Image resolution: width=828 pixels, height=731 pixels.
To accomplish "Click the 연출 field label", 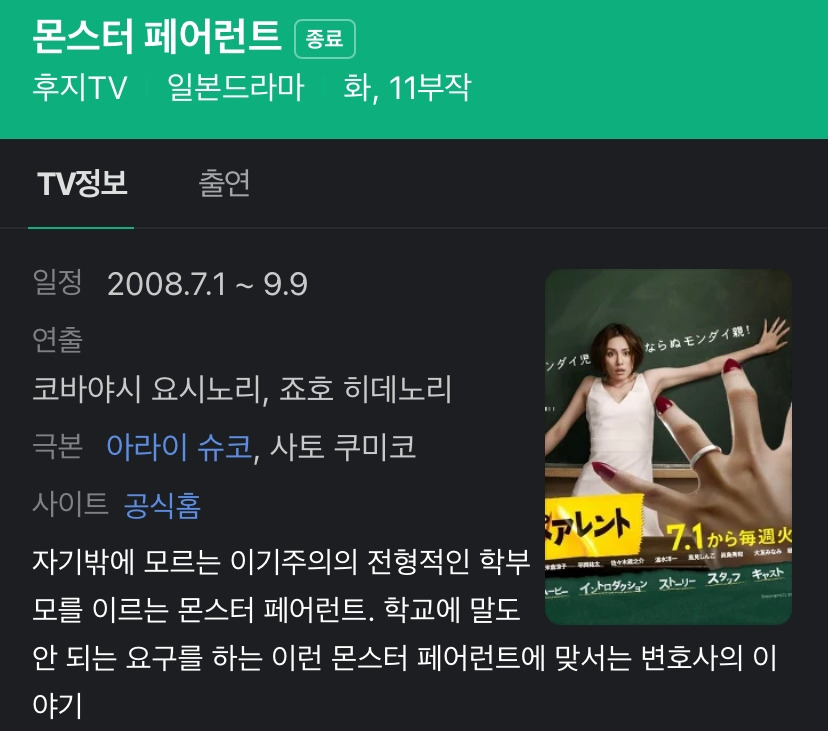I will pos(57,339).
